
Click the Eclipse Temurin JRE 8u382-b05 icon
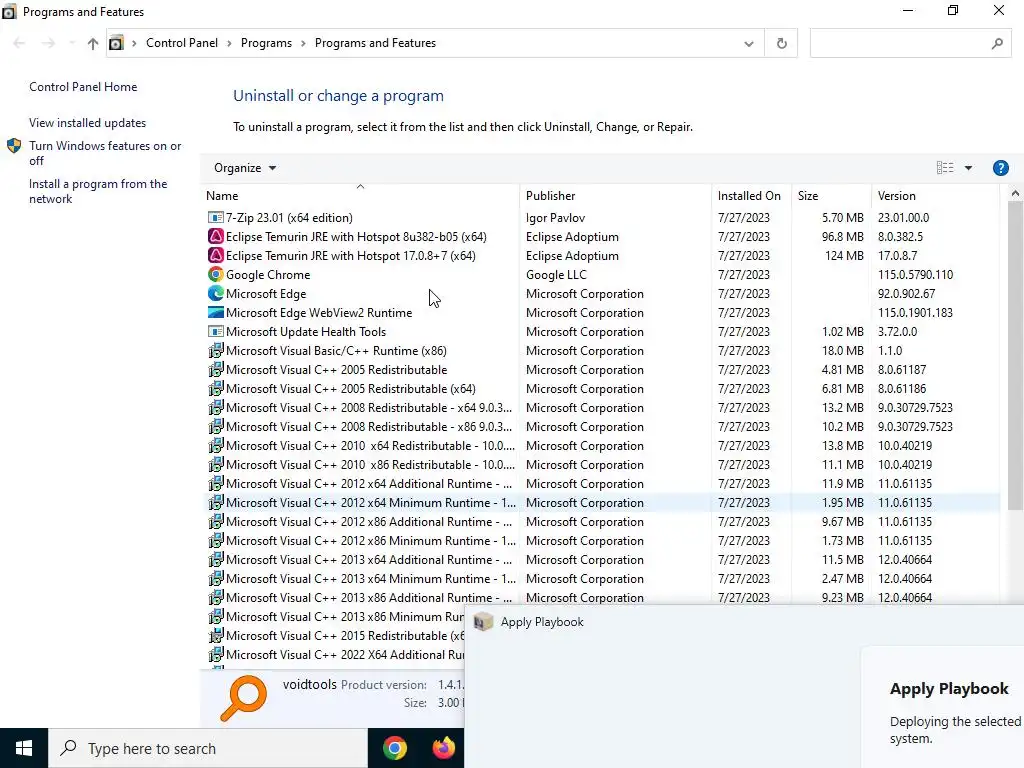(x=216, y=236)
